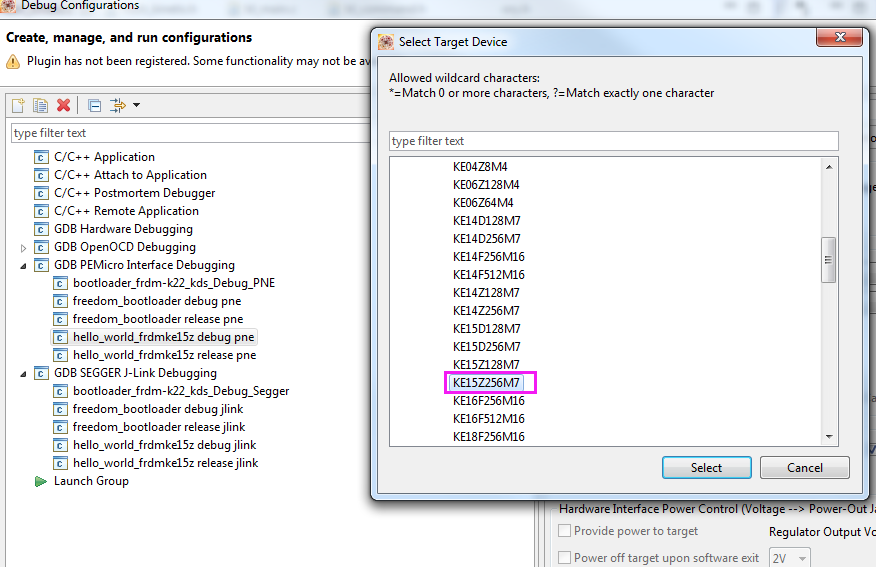
Task: Click the GDB Hardware Debugging icon
Action: [x=41, y=229]
